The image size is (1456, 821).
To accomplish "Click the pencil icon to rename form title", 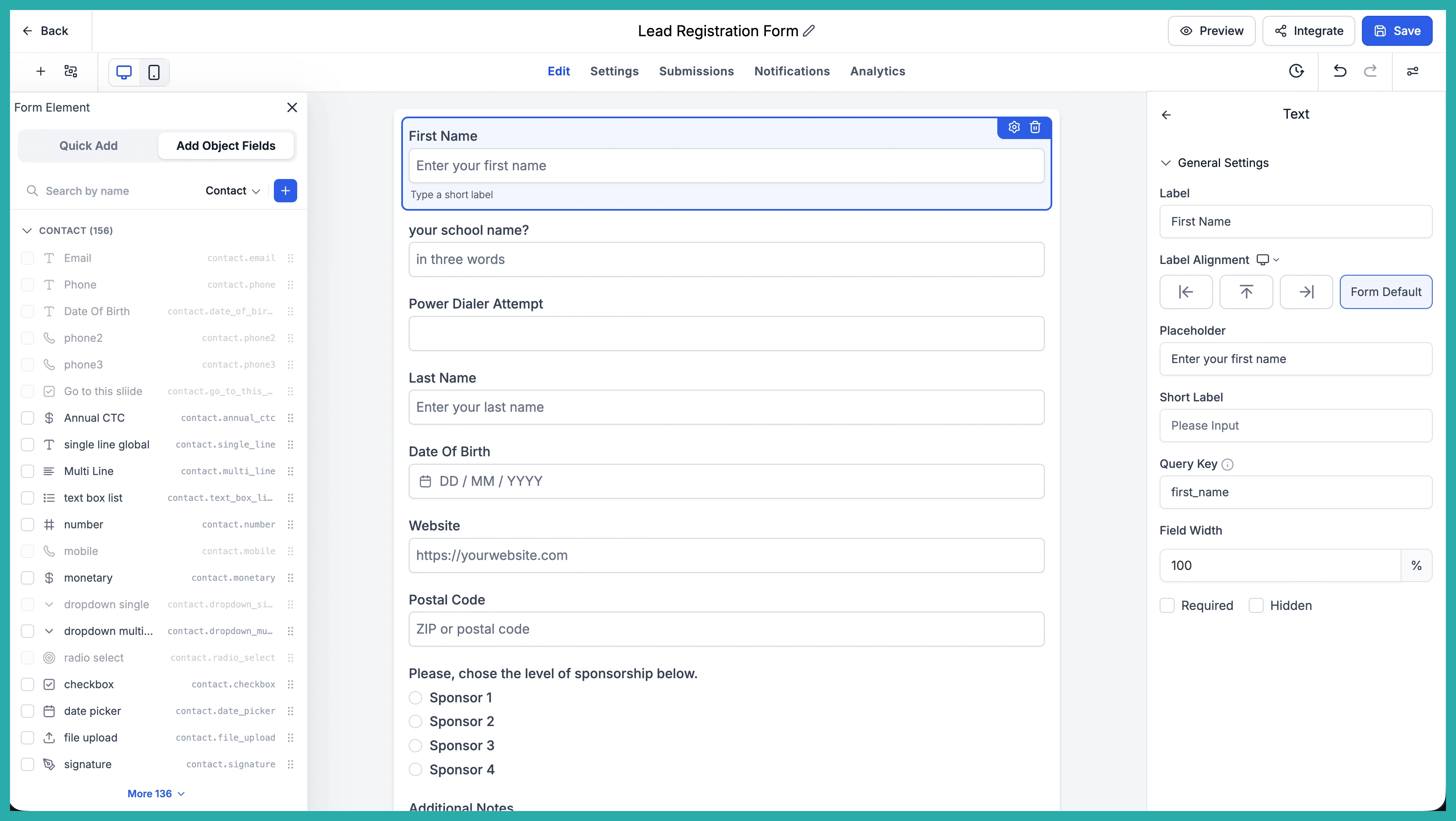I will pyautogui.click(x=809, y=30).
